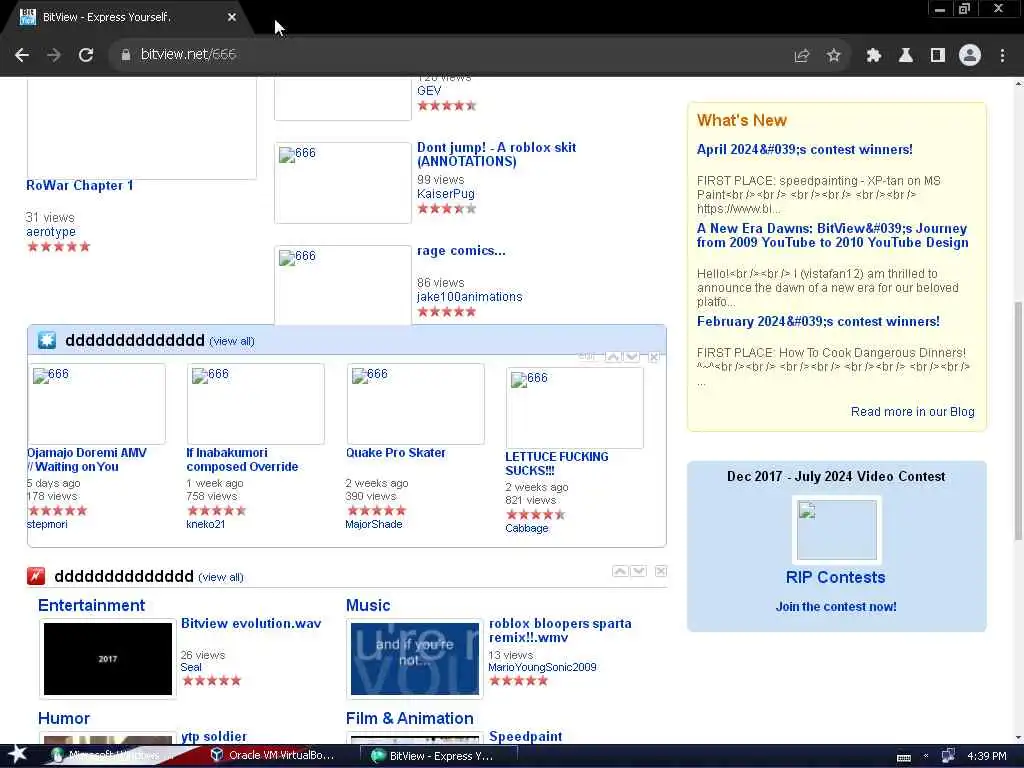1024x768 pixels.
Task: Open the RIP Contests link
Action: click(836, 577)
